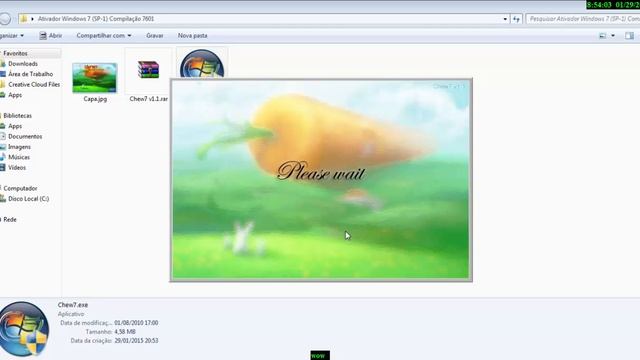
Task: Toggle the preview pane icon
Action: [x=629, y=36]
